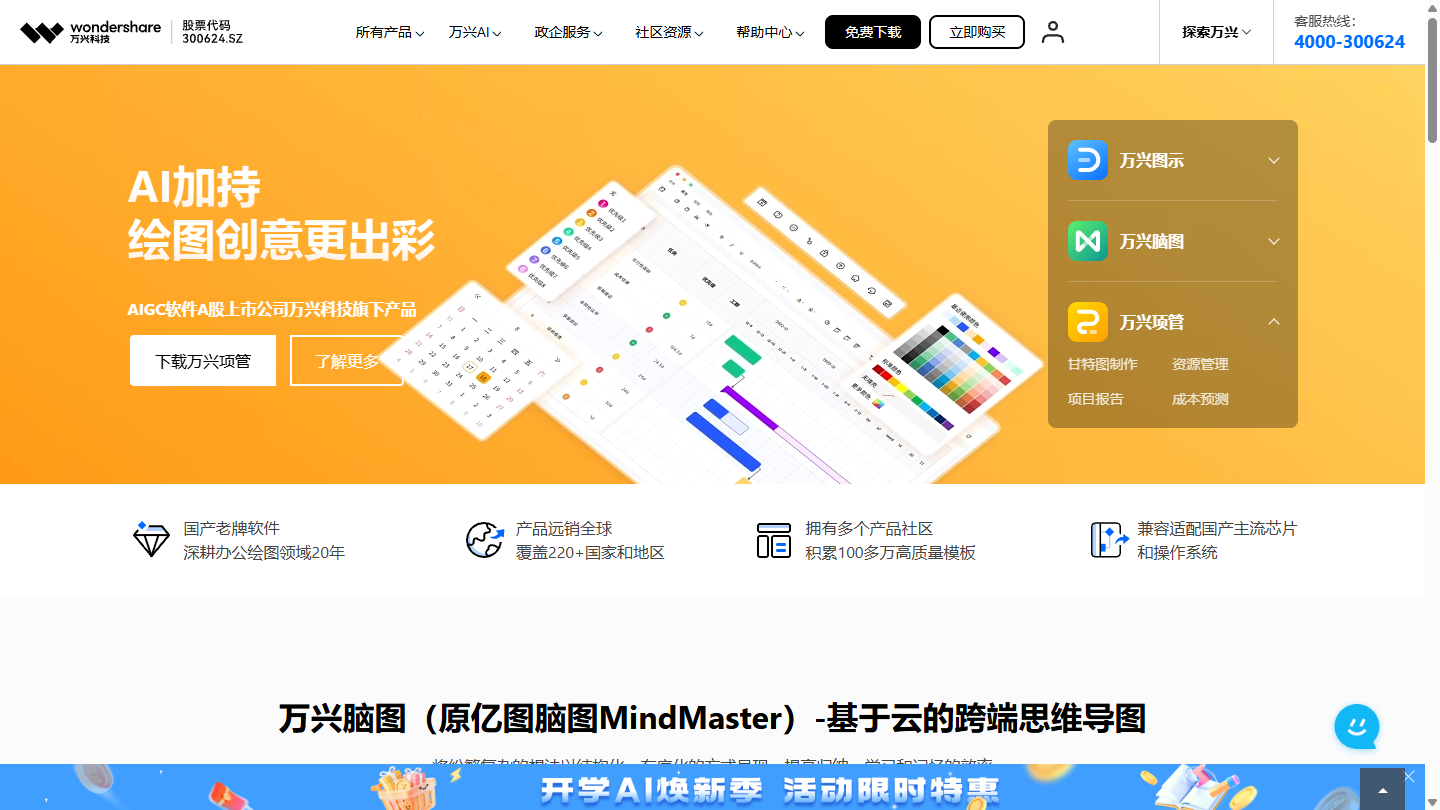The width and height of the screenshot is (1440, 810).
Task: Click the Wondershare logo
Action: (x=90, y=32)
